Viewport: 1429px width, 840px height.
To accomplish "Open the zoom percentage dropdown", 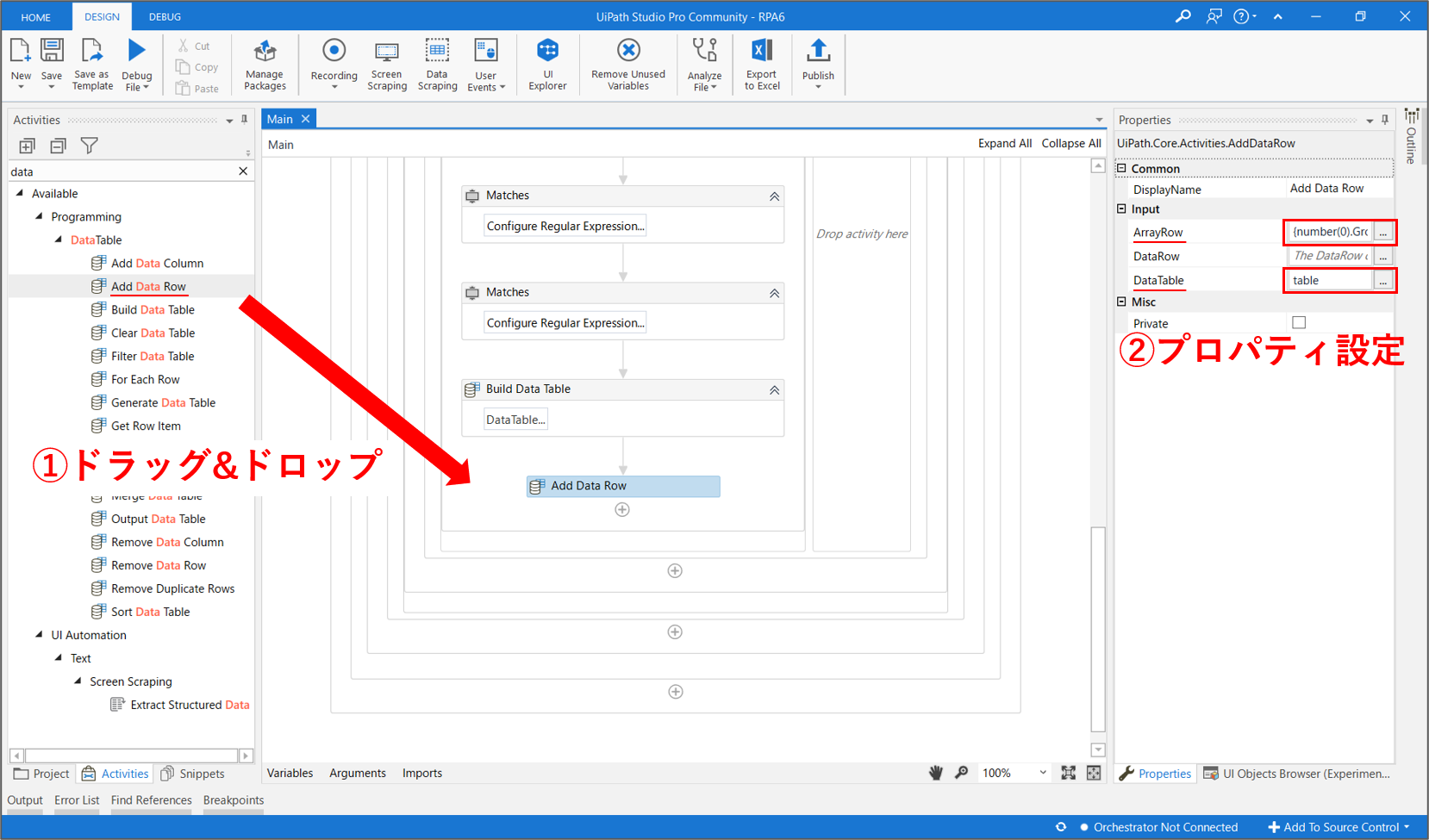I will coord(1042,773).
